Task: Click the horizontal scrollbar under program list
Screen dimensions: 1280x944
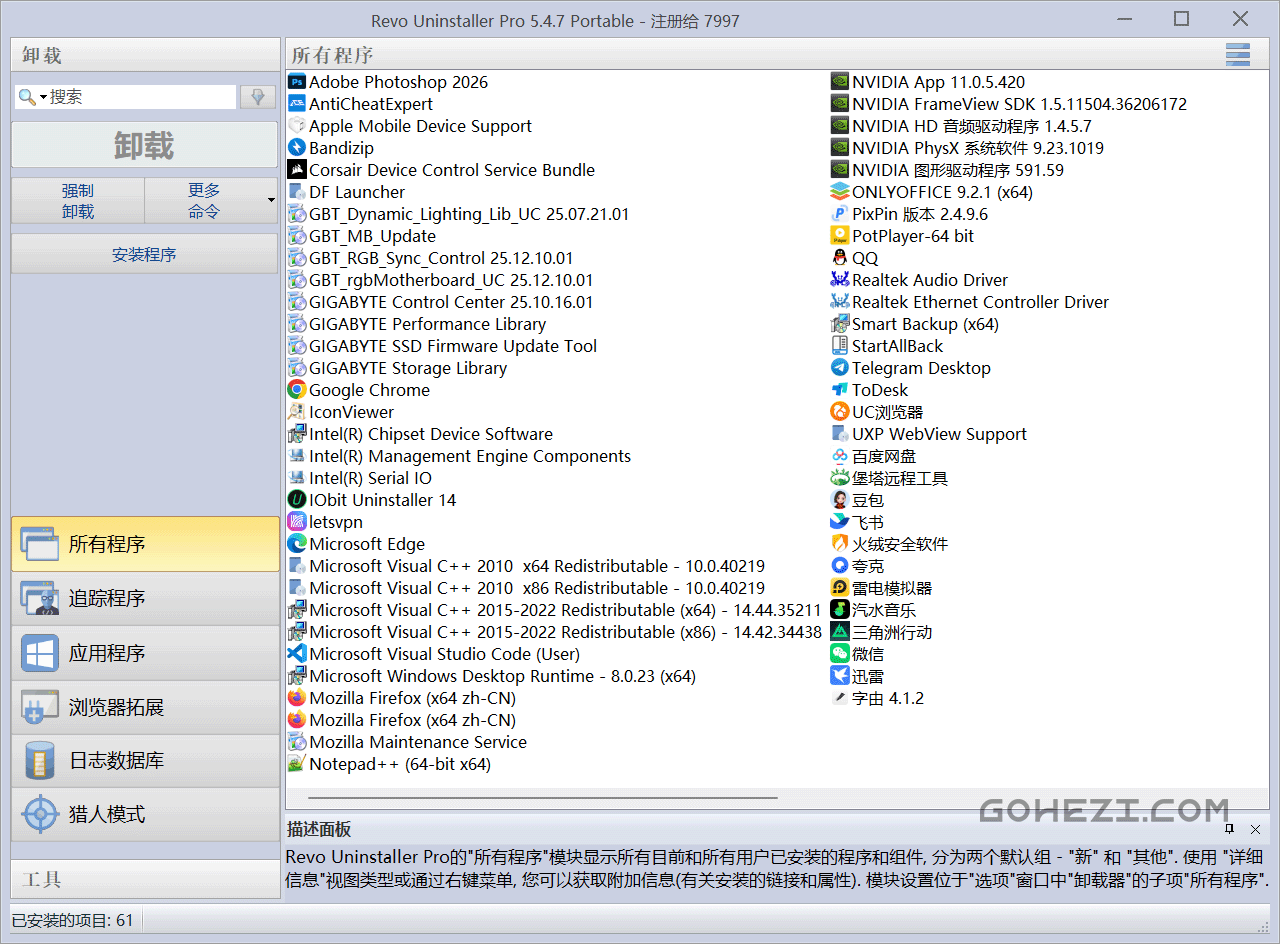Action: (x=542, y=798)
